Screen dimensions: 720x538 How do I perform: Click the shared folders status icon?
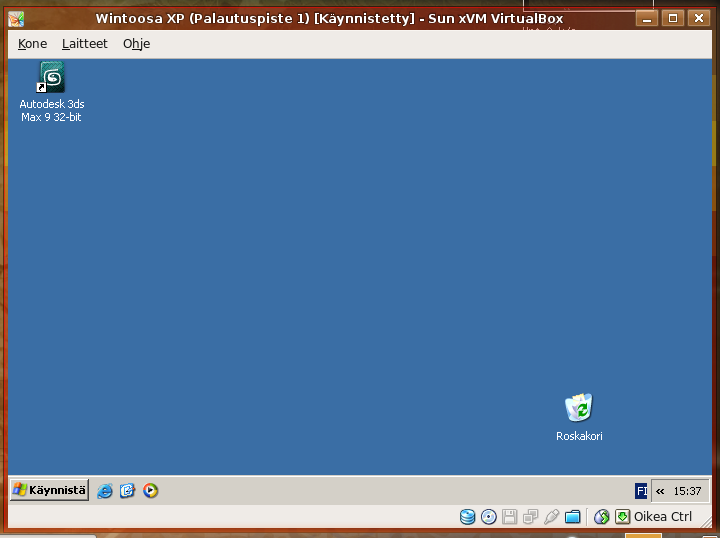[573, 517]
